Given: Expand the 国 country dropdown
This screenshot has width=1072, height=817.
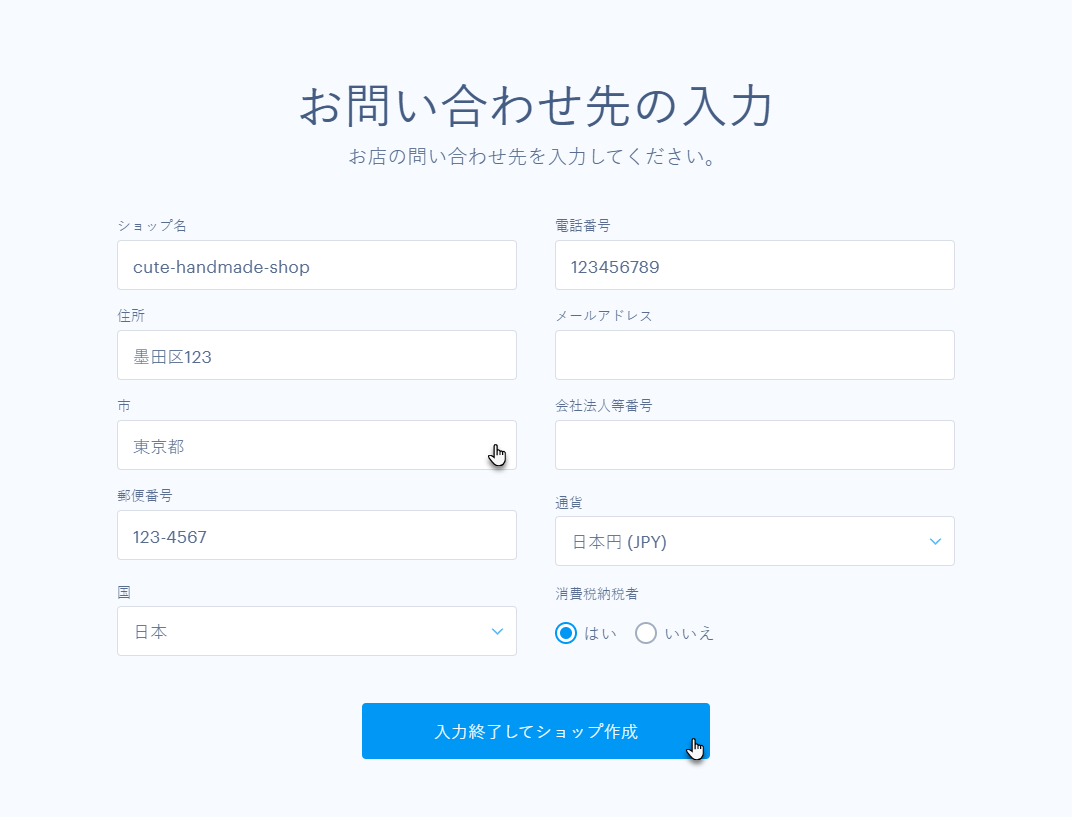Looking at the screenshot, I should click(x=497, y=631).
